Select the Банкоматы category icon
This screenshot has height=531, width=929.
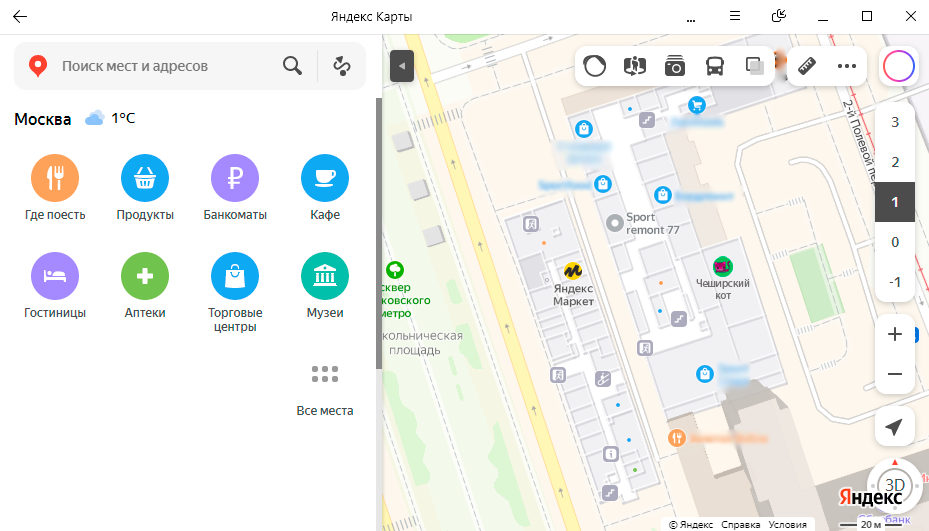pyautogui.click(x=235, y=179)
